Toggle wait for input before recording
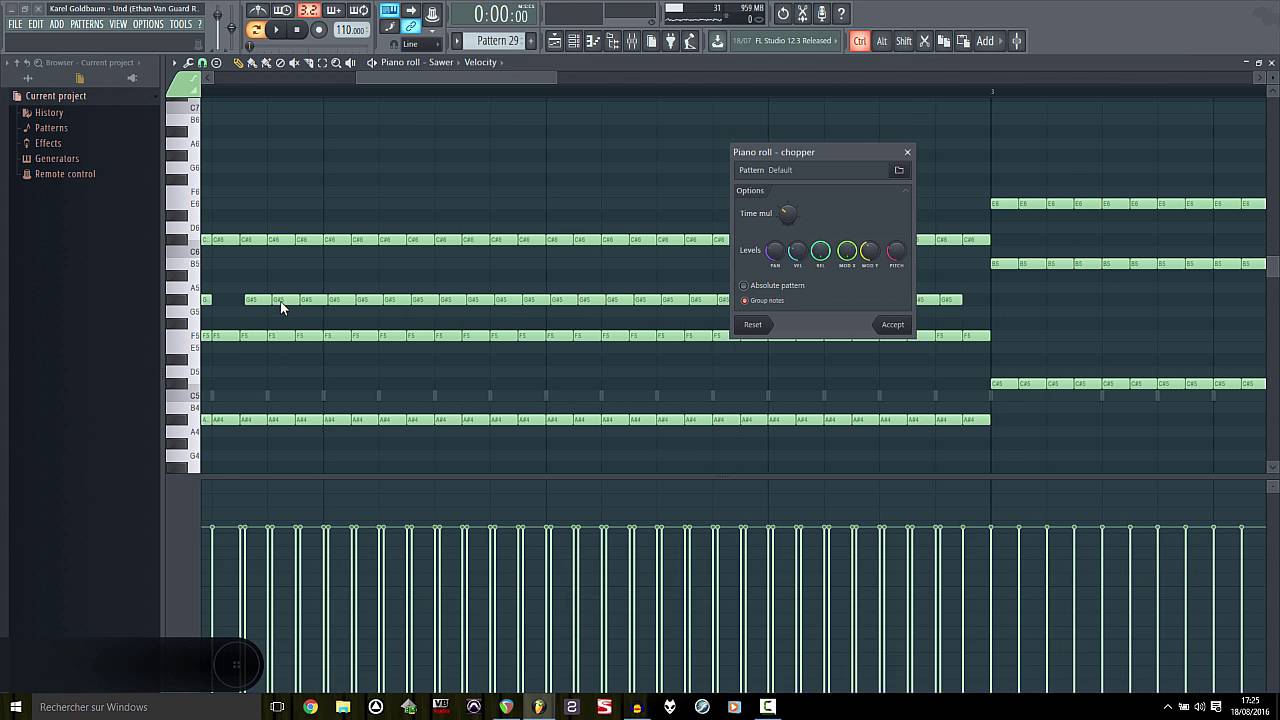This screenshot has width=1280, height=720. [283, 11]
